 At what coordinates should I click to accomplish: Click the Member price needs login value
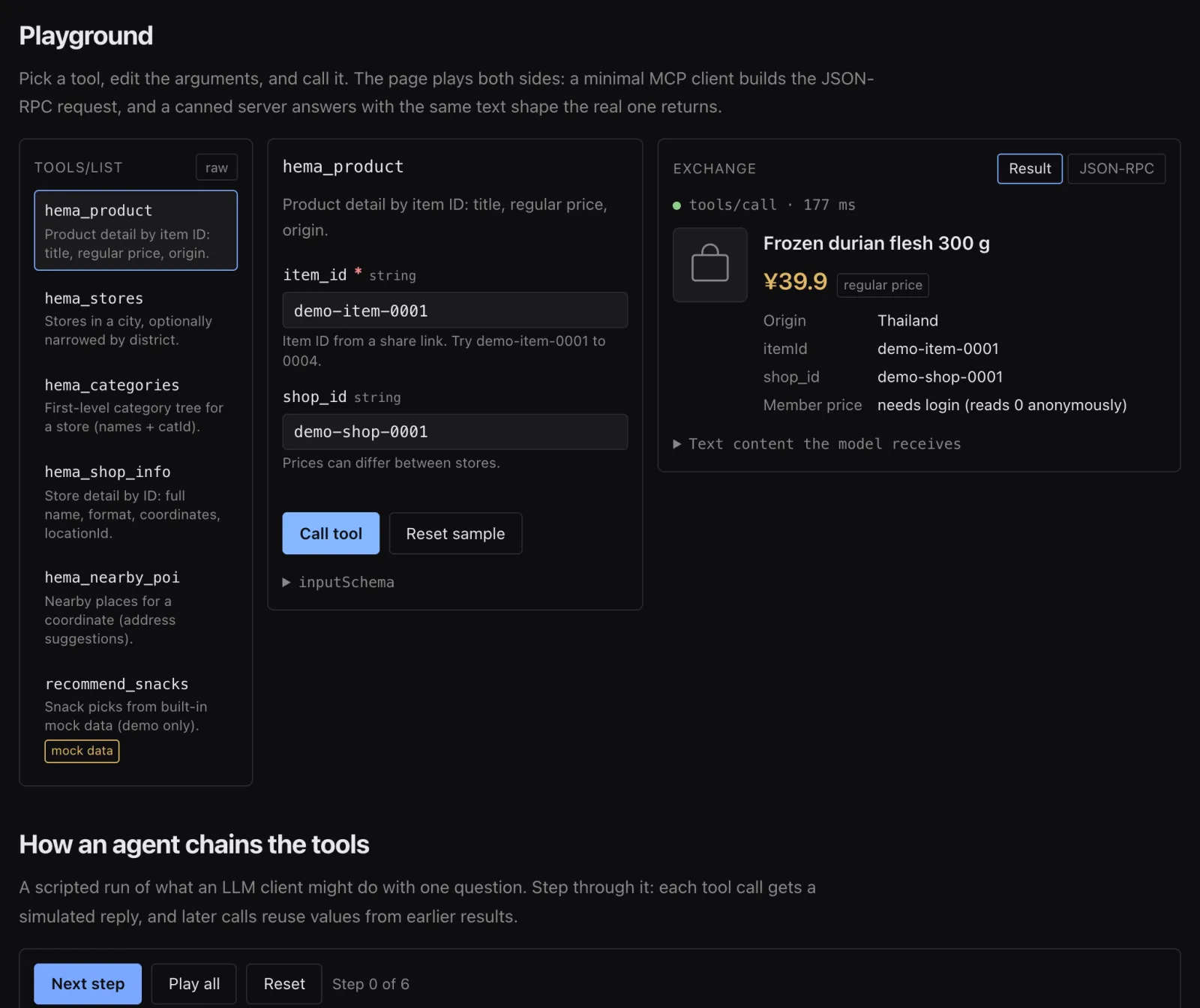point(1002,405)
